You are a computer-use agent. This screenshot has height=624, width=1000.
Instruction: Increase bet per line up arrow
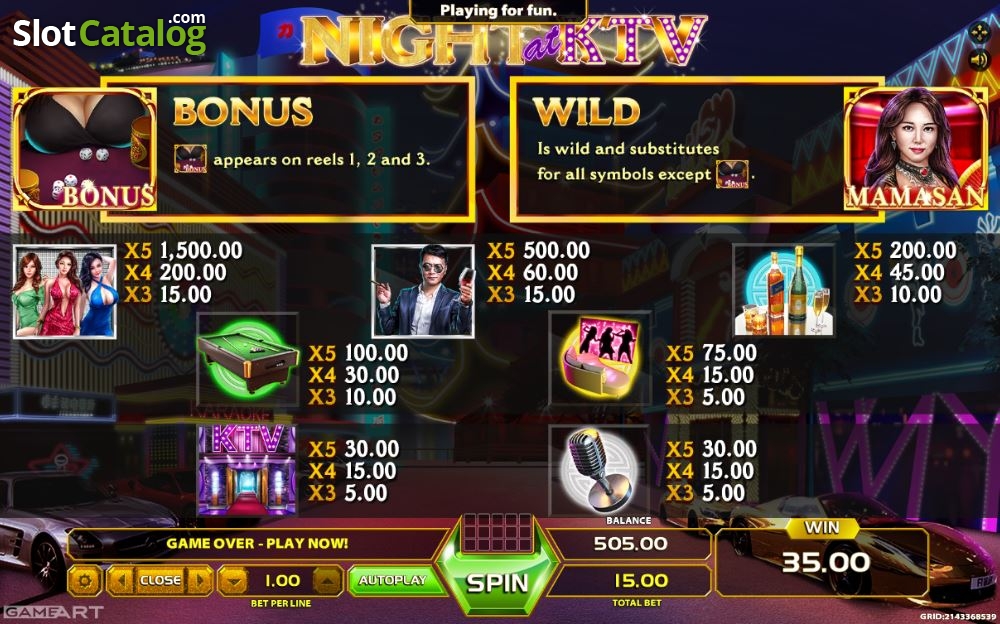click(328, 581)
